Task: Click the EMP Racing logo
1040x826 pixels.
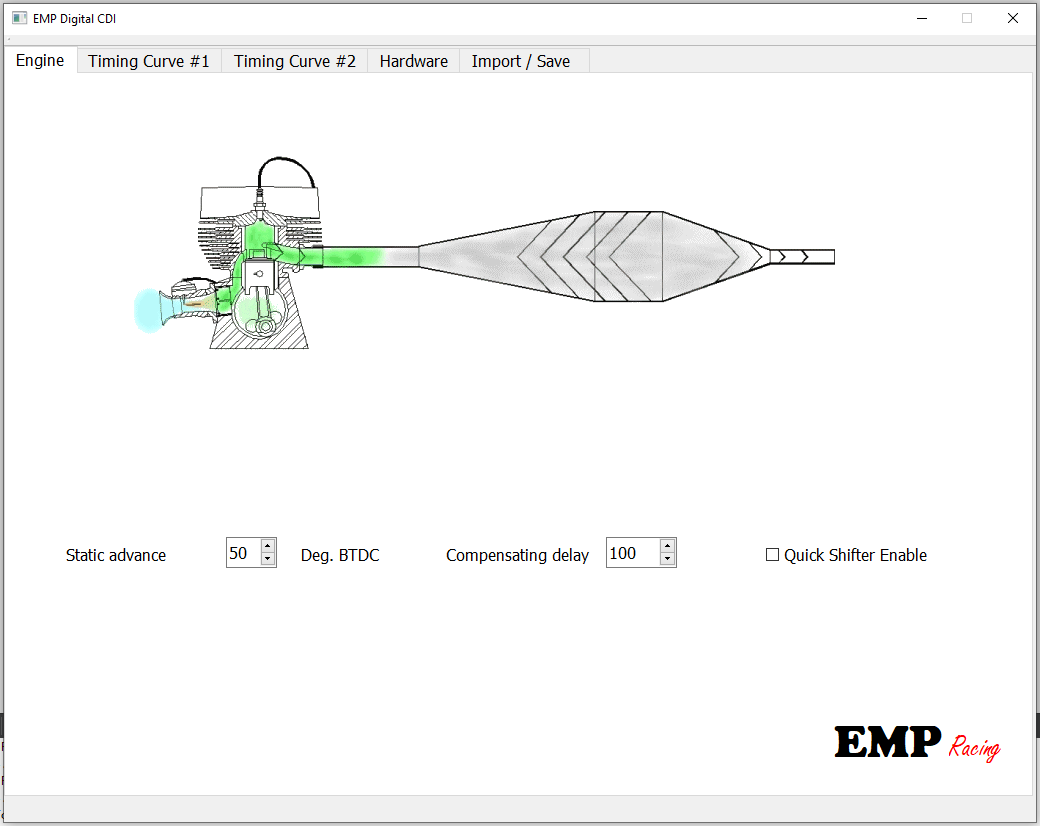Action: tap(917, 742)
